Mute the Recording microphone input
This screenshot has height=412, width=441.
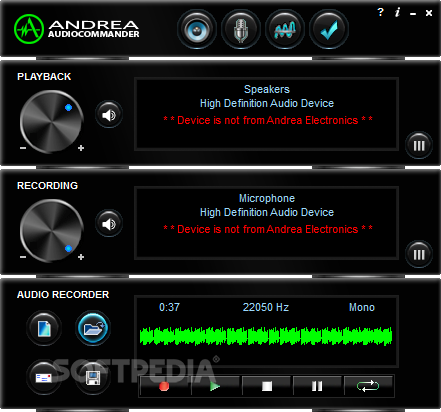109,224
